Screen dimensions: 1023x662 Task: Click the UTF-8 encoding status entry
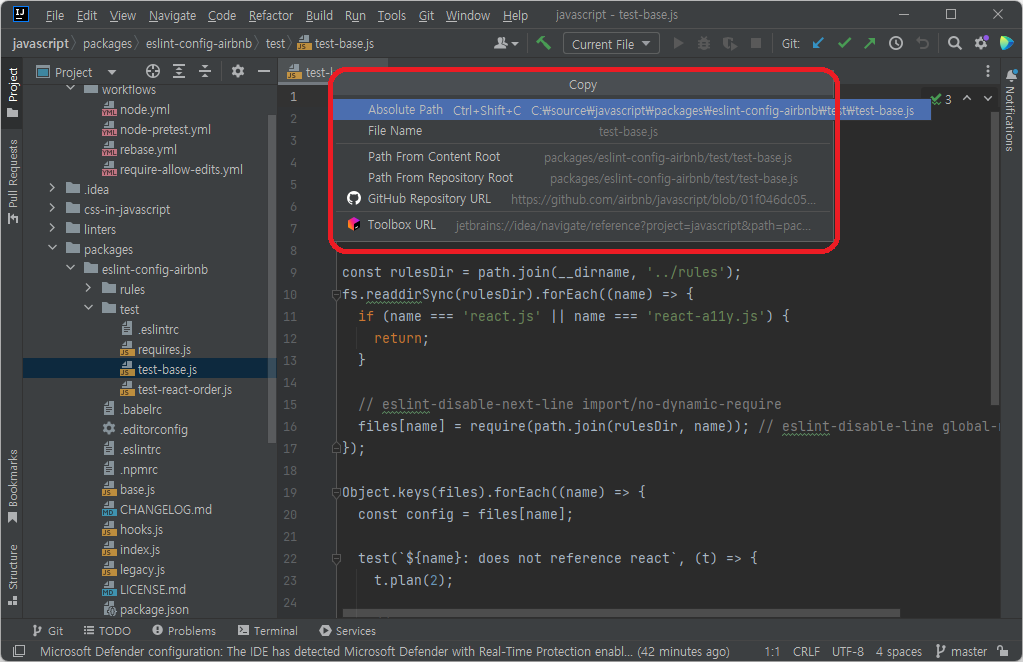pyautogui.click(x=847, y=651)
